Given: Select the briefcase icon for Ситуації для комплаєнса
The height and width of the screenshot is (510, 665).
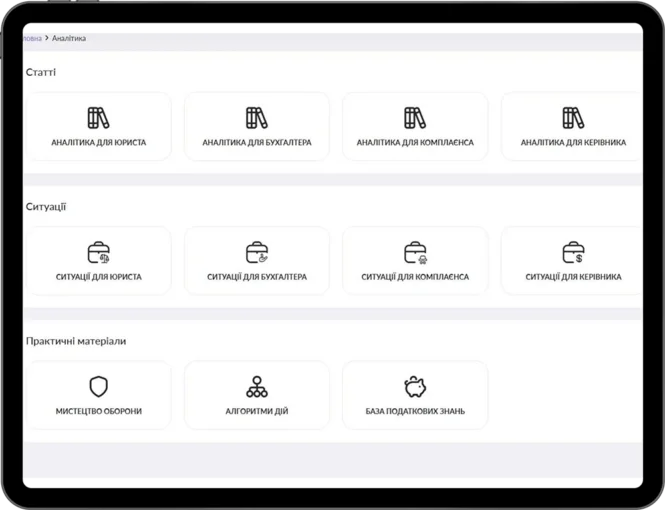Looking at the screenshot, I should (x=415, y=253).
